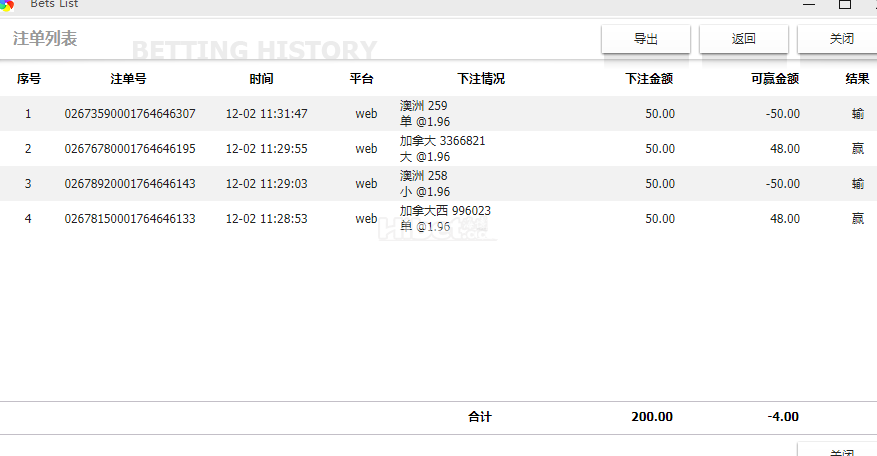Click the 返回 back button
The width and height of the screenshot is (877, 456).
pyautogui.click(x=743, y=39)
